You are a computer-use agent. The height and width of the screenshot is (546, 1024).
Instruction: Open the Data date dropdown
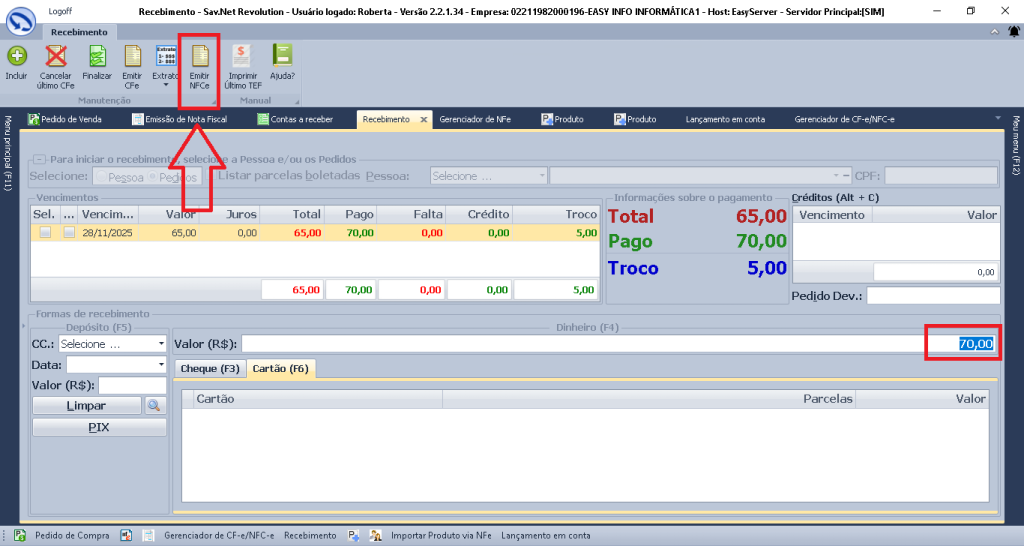(161, 365)
